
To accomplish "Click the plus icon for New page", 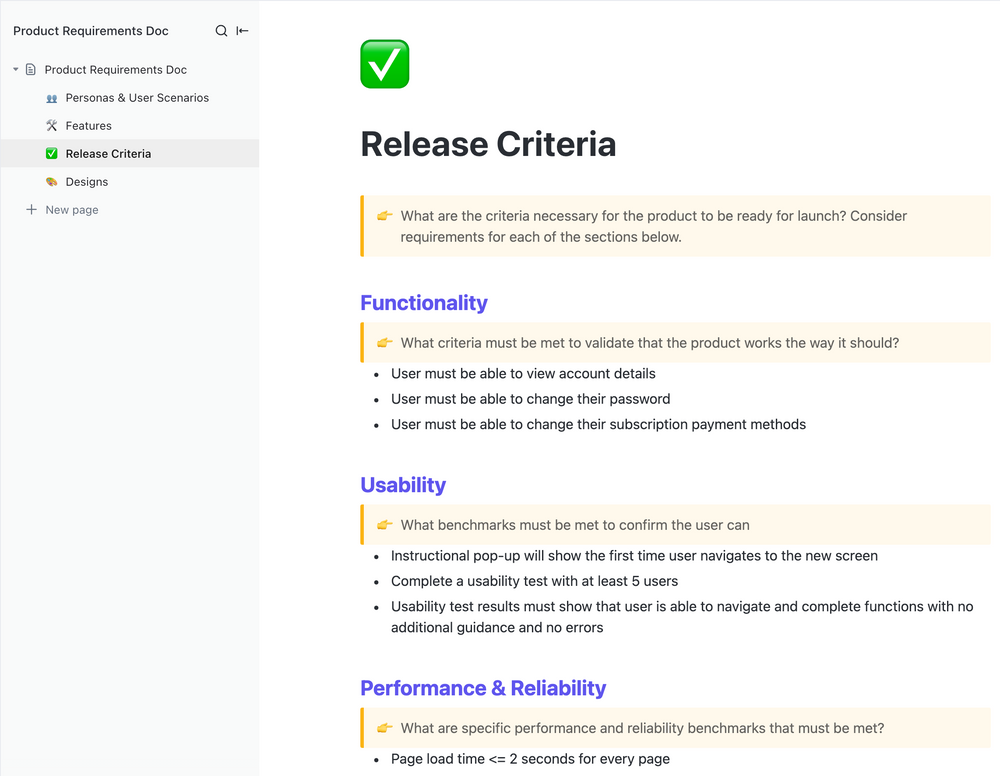I will pos(31,210).
